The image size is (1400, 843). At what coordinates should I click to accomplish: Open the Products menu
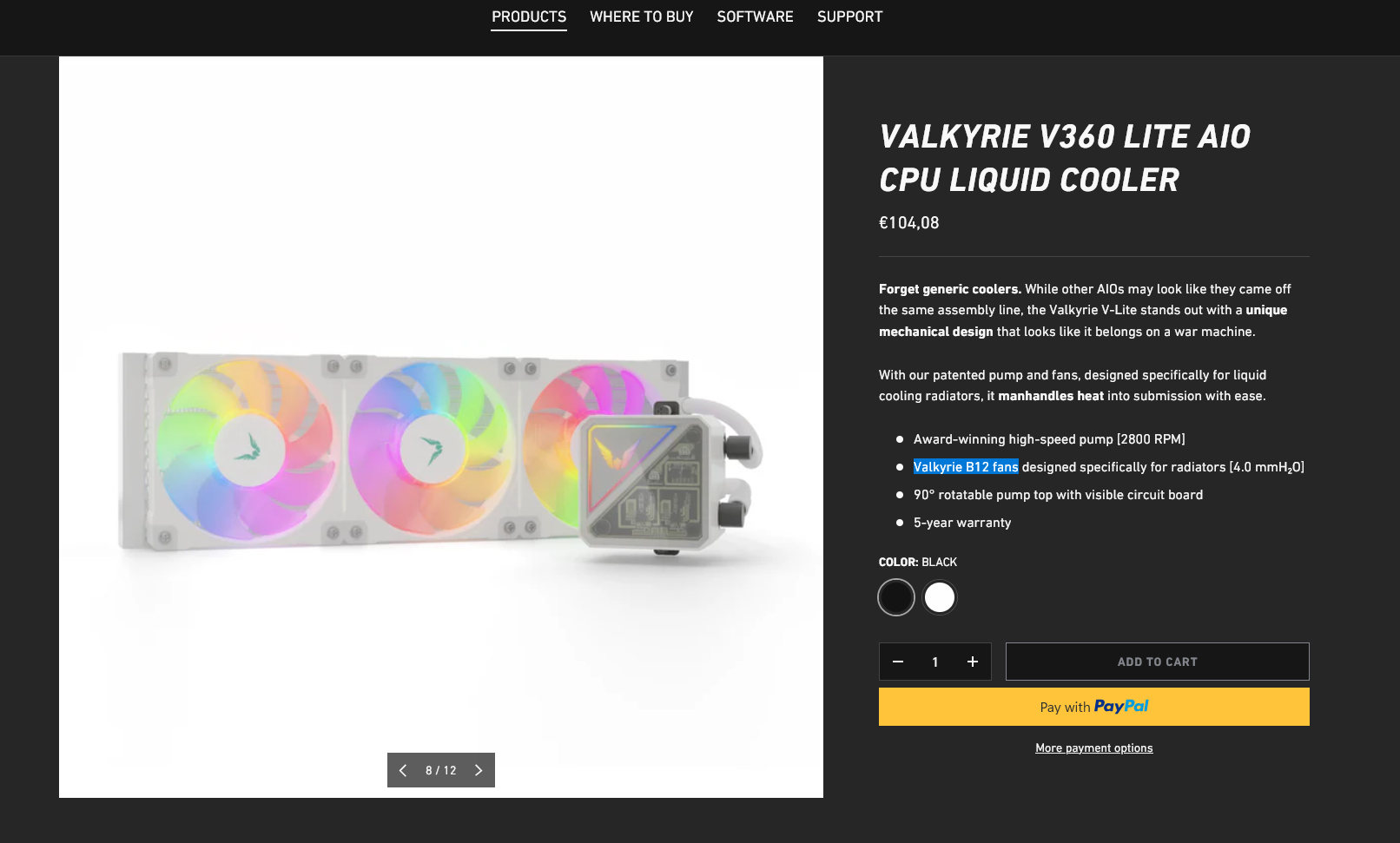529,16
